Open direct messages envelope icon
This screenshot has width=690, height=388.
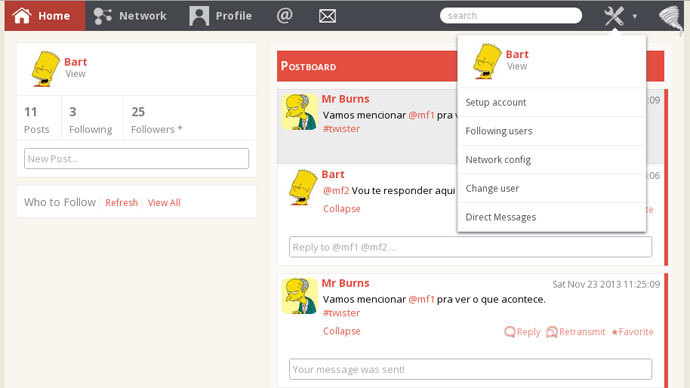click(x=327, y=16)
